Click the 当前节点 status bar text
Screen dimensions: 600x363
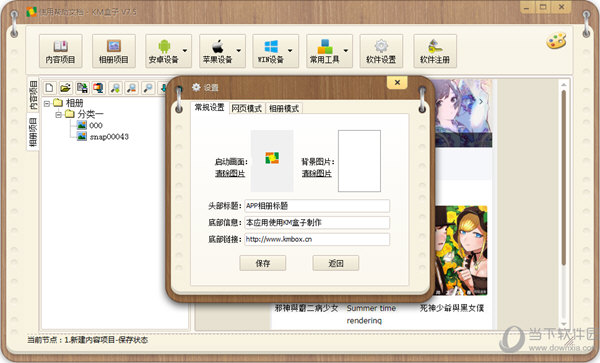[x=88, y=340]
